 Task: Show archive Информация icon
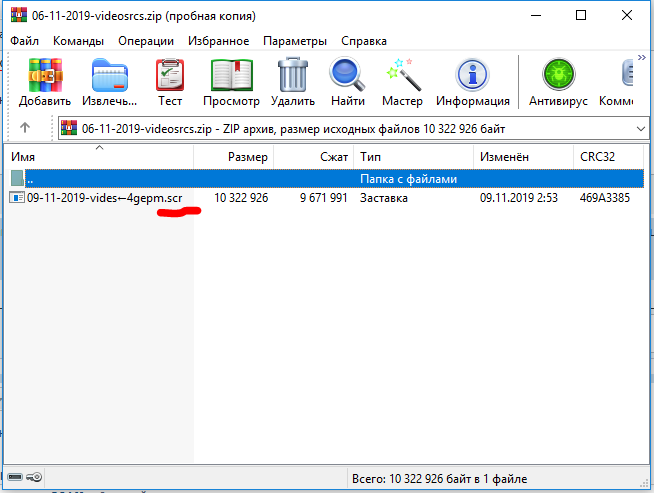(472, 75)
